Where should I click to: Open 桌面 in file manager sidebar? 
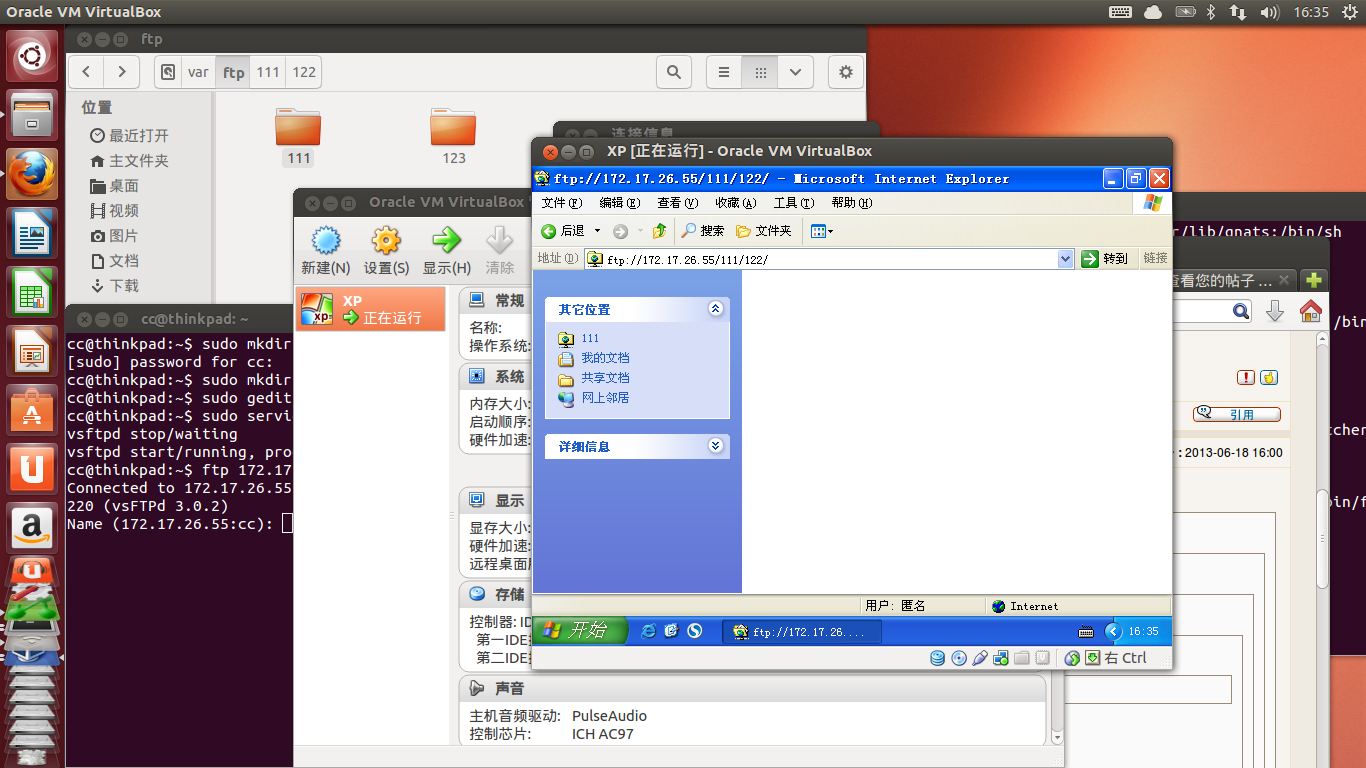(115, 185)
